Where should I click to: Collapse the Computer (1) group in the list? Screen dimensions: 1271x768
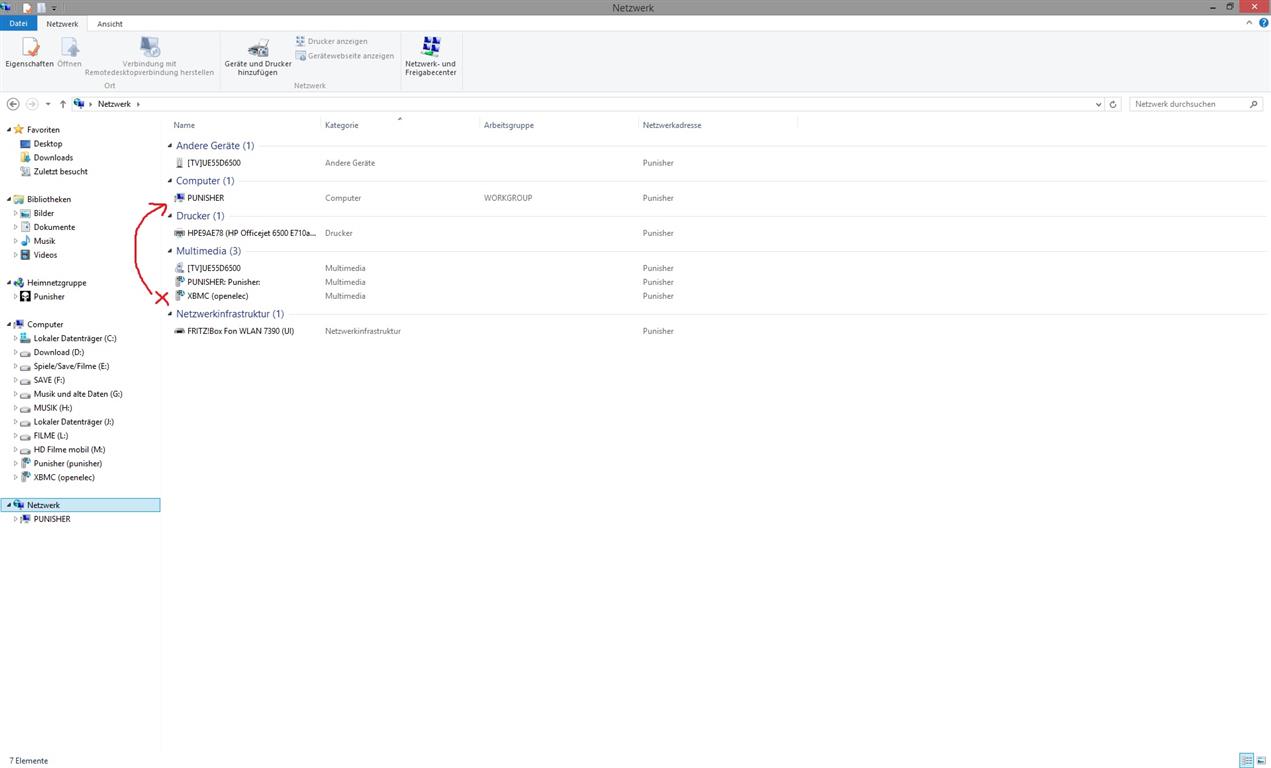[170, 181]
